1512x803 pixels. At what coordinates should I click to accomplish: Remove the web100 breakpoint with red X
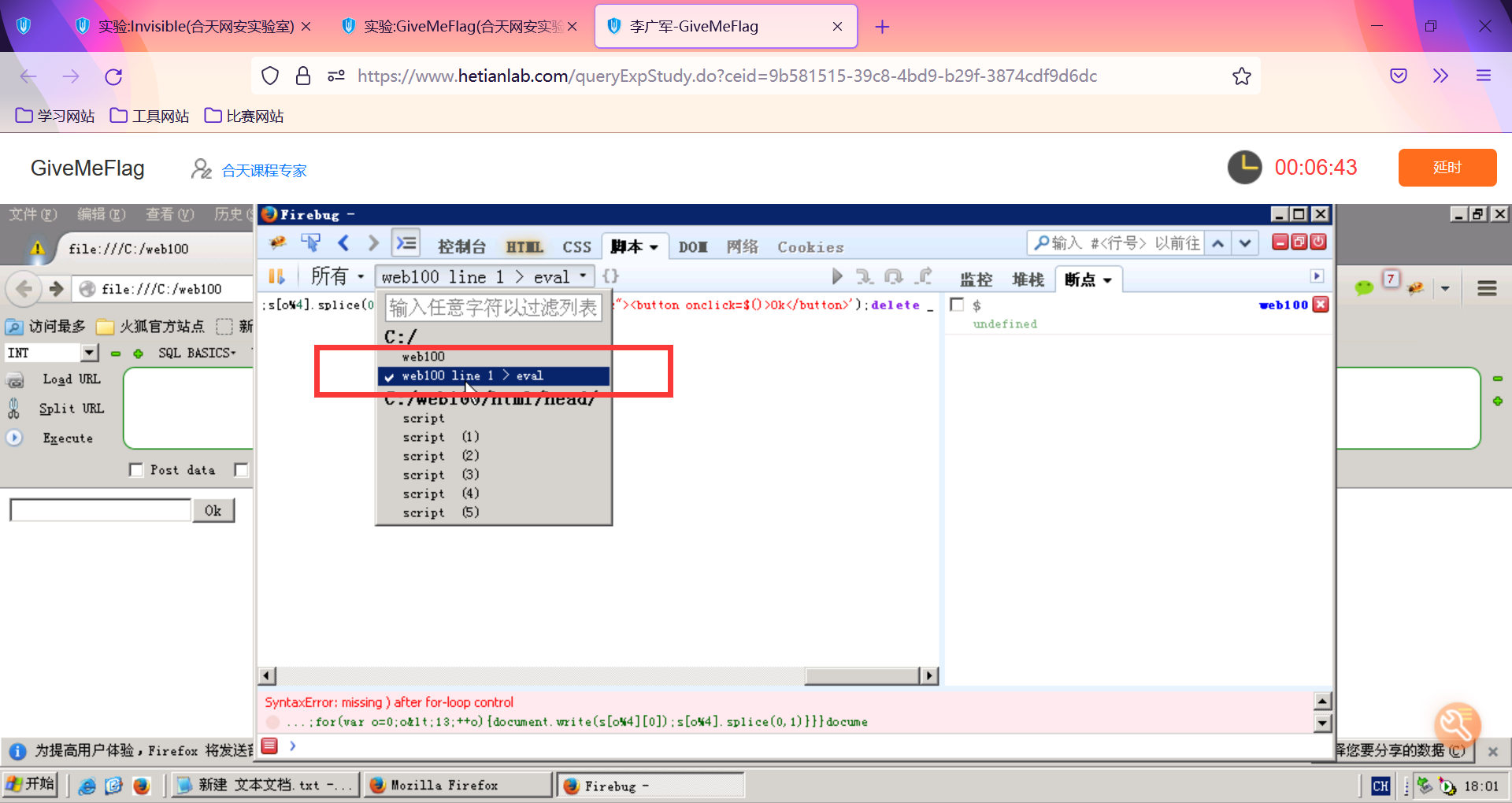tap(1321, 305)
